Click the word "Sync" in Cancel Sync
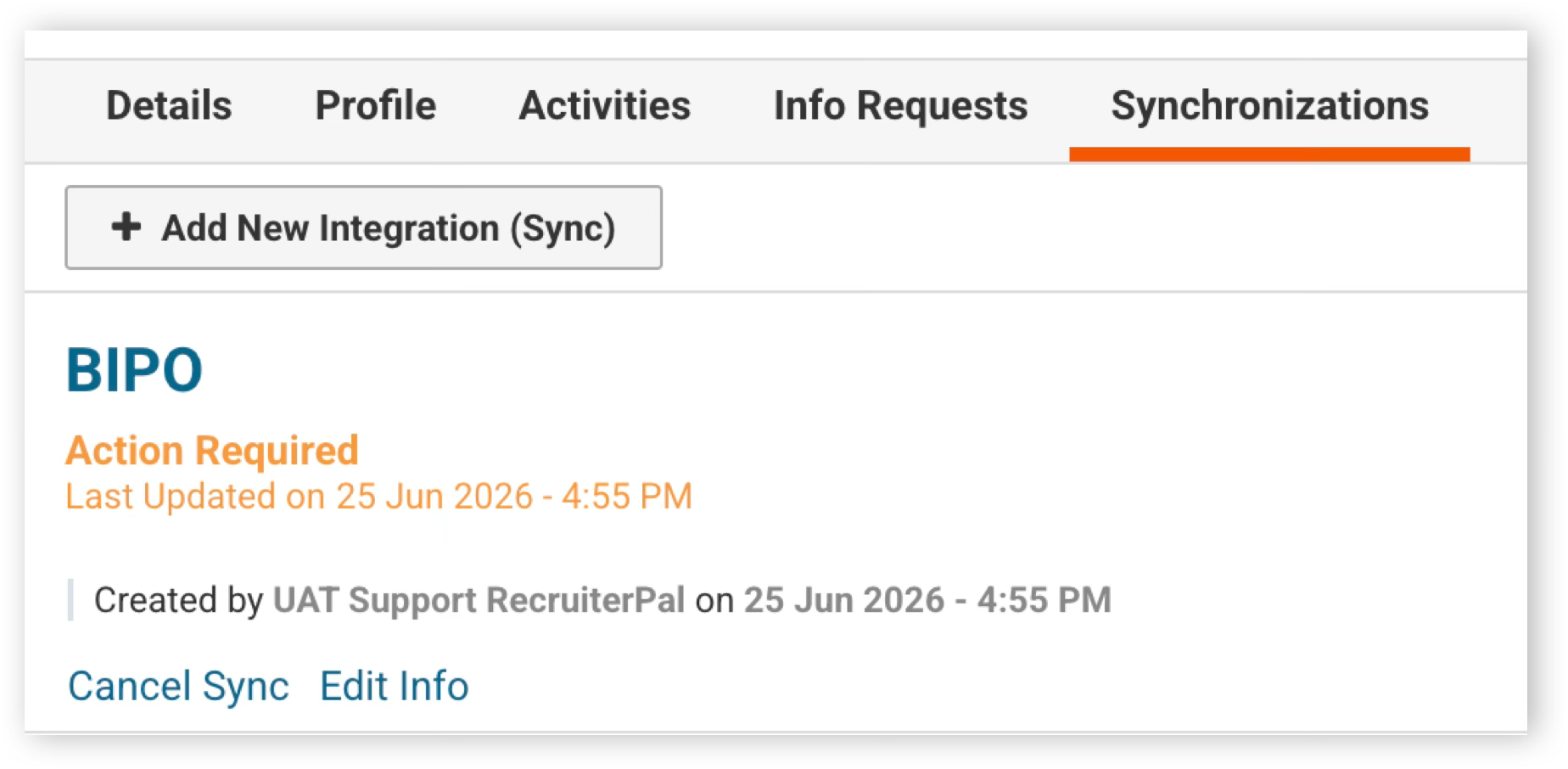The image size is (1568, 769). coord(246,688)
